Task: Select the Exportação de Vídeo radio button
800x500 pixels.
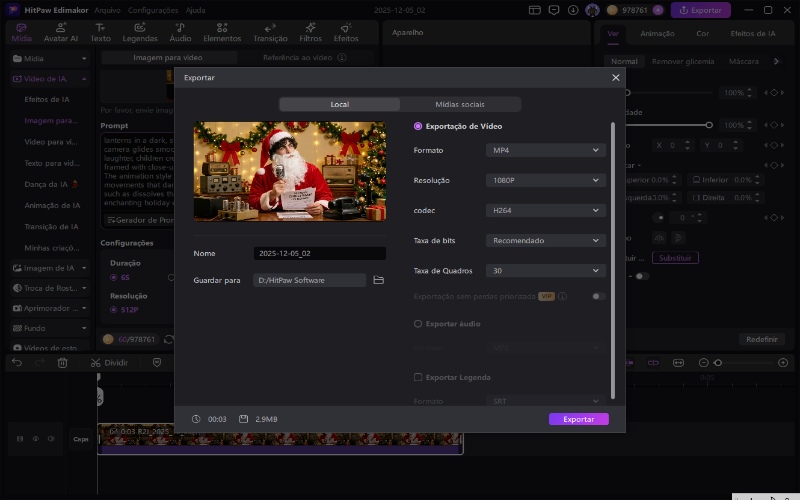Action: [x=418, y=127]
